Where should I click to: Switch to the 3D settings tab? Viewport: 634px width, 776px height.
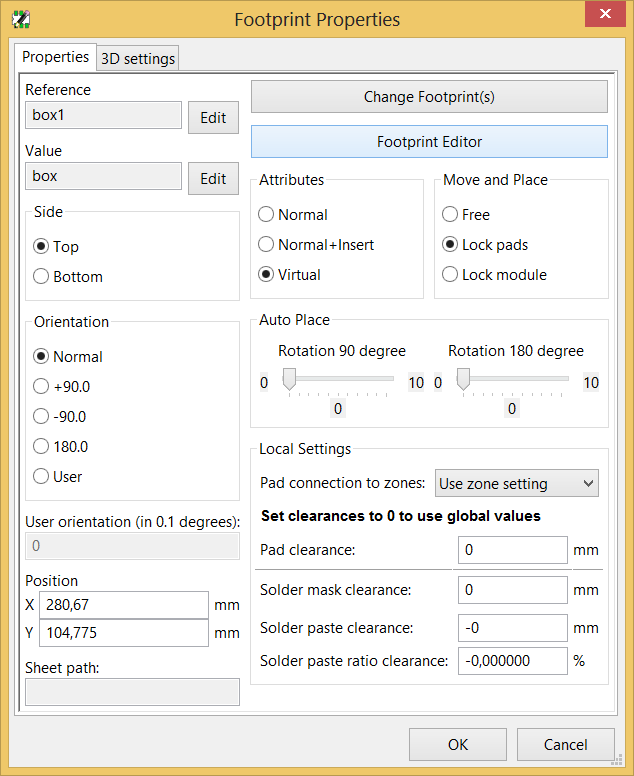138,58
